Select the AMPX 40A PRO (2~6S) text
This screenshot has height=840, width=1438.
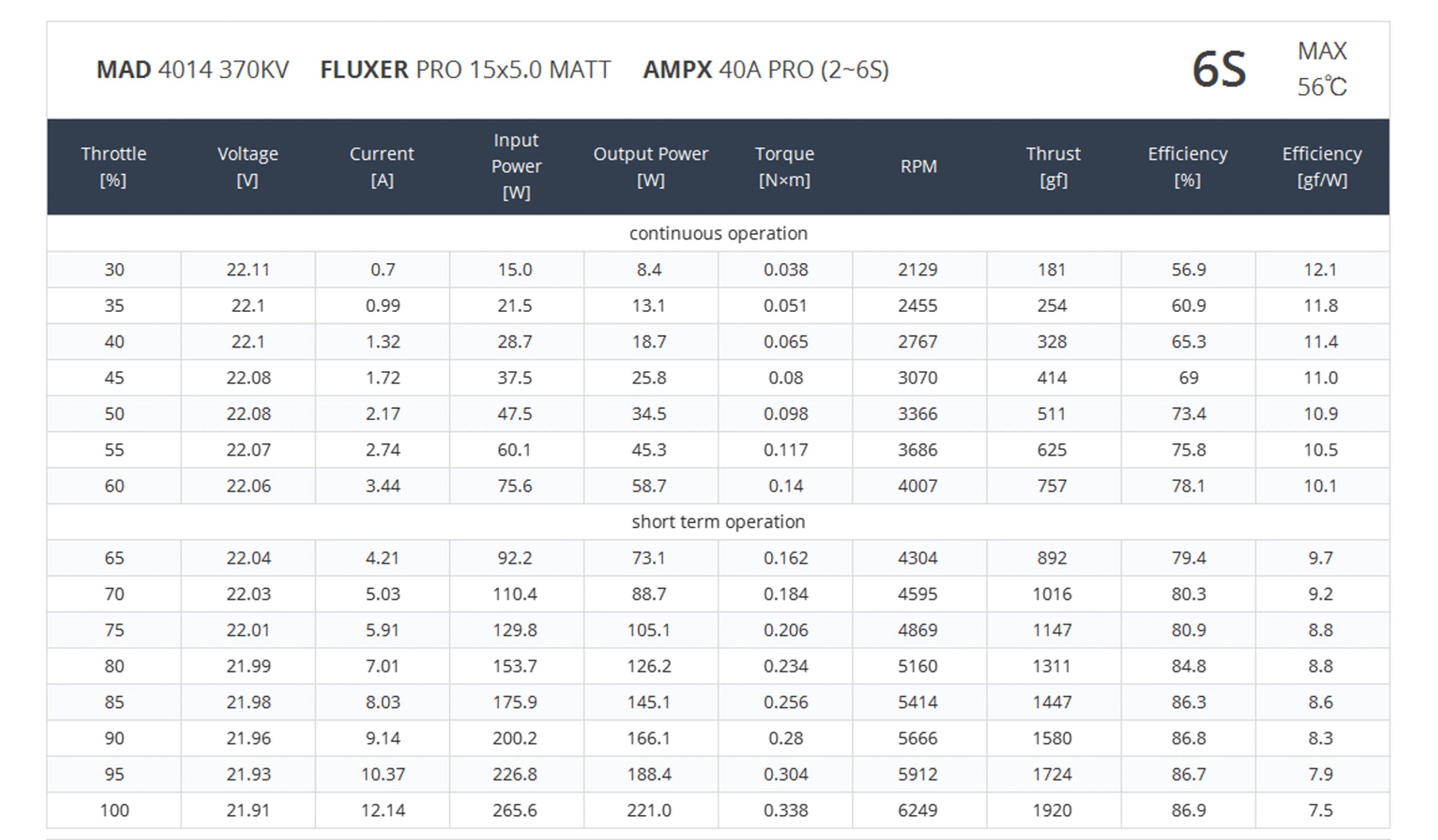point(766,71)
